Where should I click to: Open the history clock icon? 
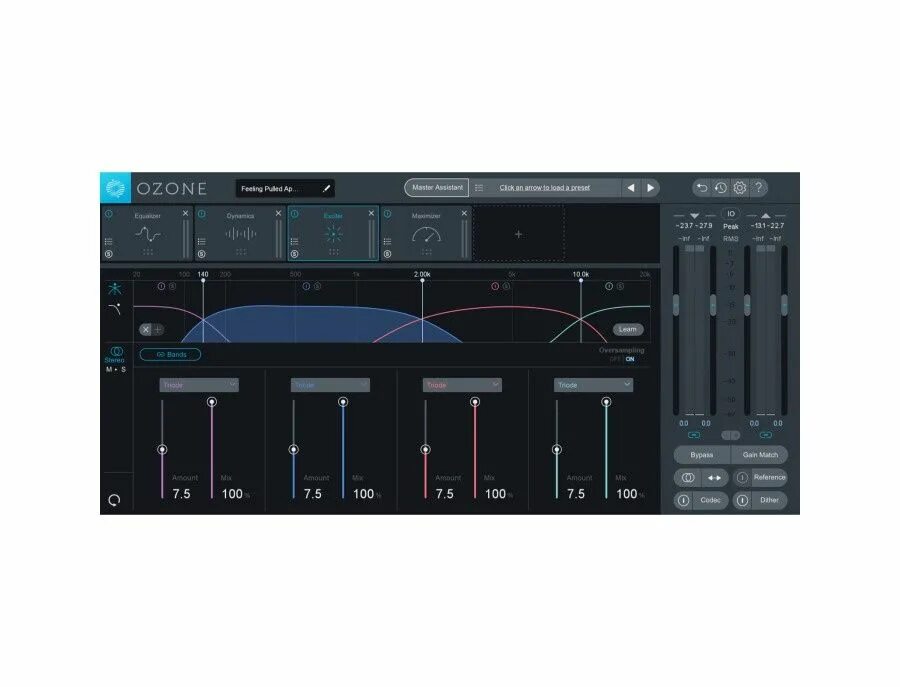720,188
